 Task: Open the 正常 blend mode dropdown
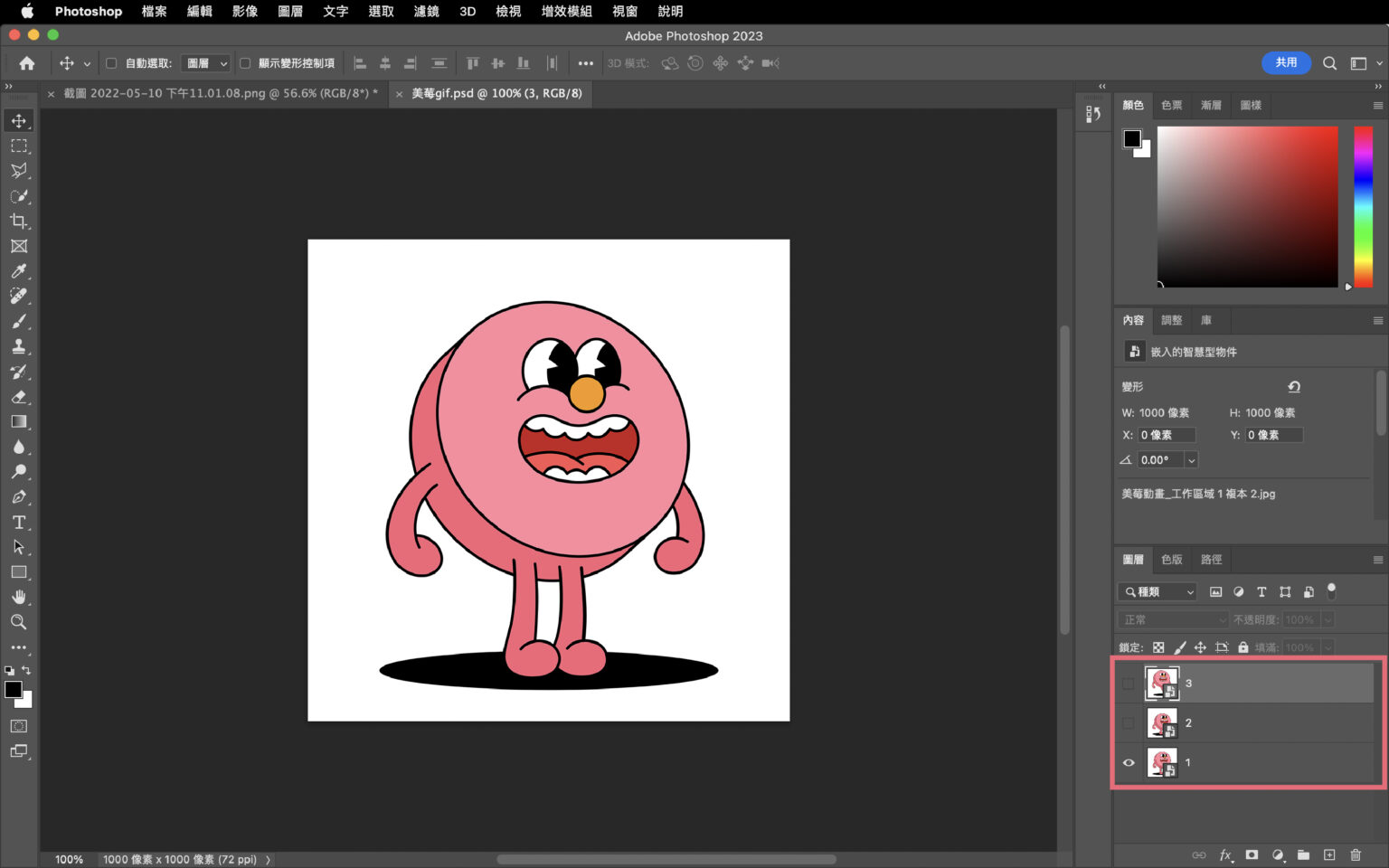pyautogui.click(x=1174, y=620)
